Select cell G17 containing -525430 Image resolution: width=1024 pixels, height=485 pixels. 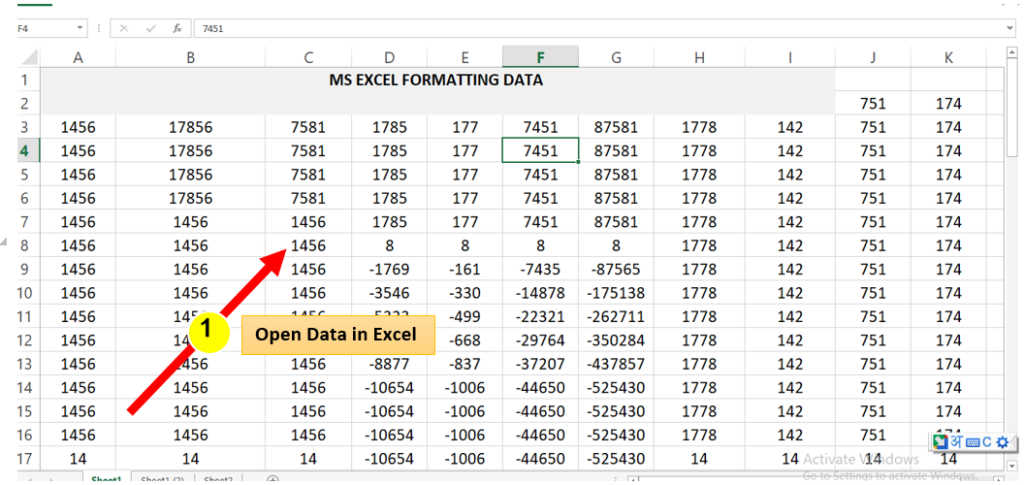616,458
